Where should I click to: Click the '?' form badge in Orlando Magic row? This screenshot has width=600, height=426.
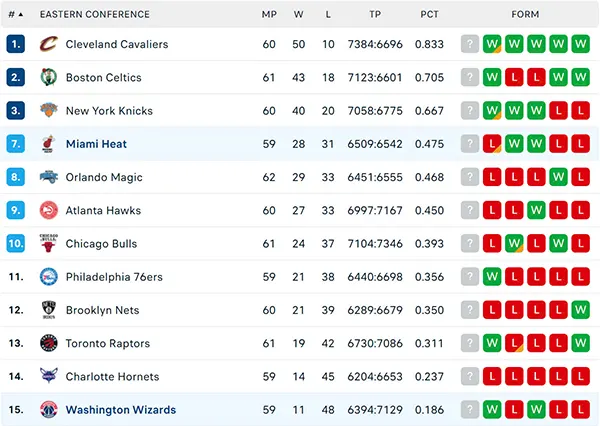click(x=470, y=177)
